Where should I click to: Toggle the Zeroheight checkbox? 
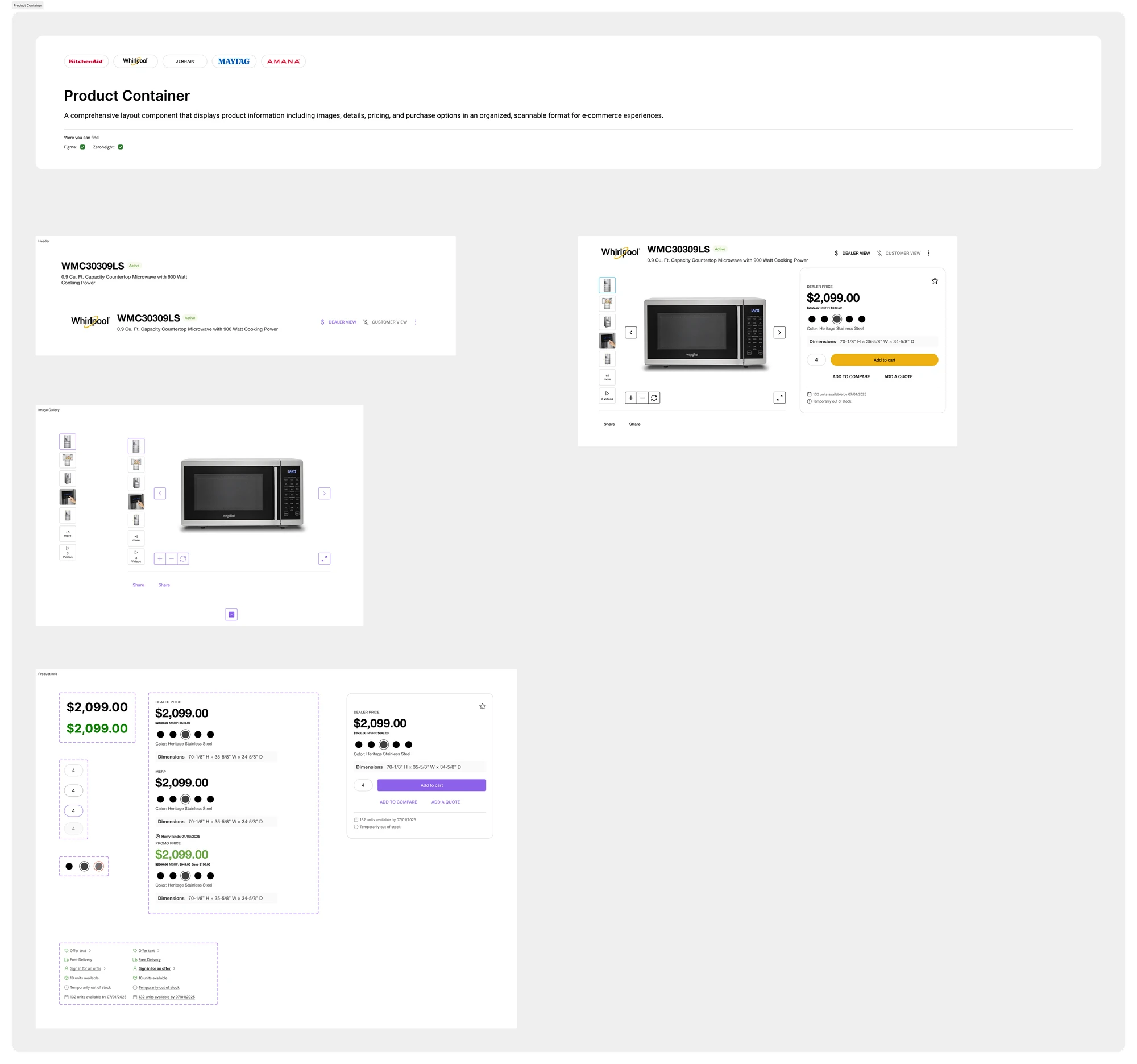[x=121, y=147]
